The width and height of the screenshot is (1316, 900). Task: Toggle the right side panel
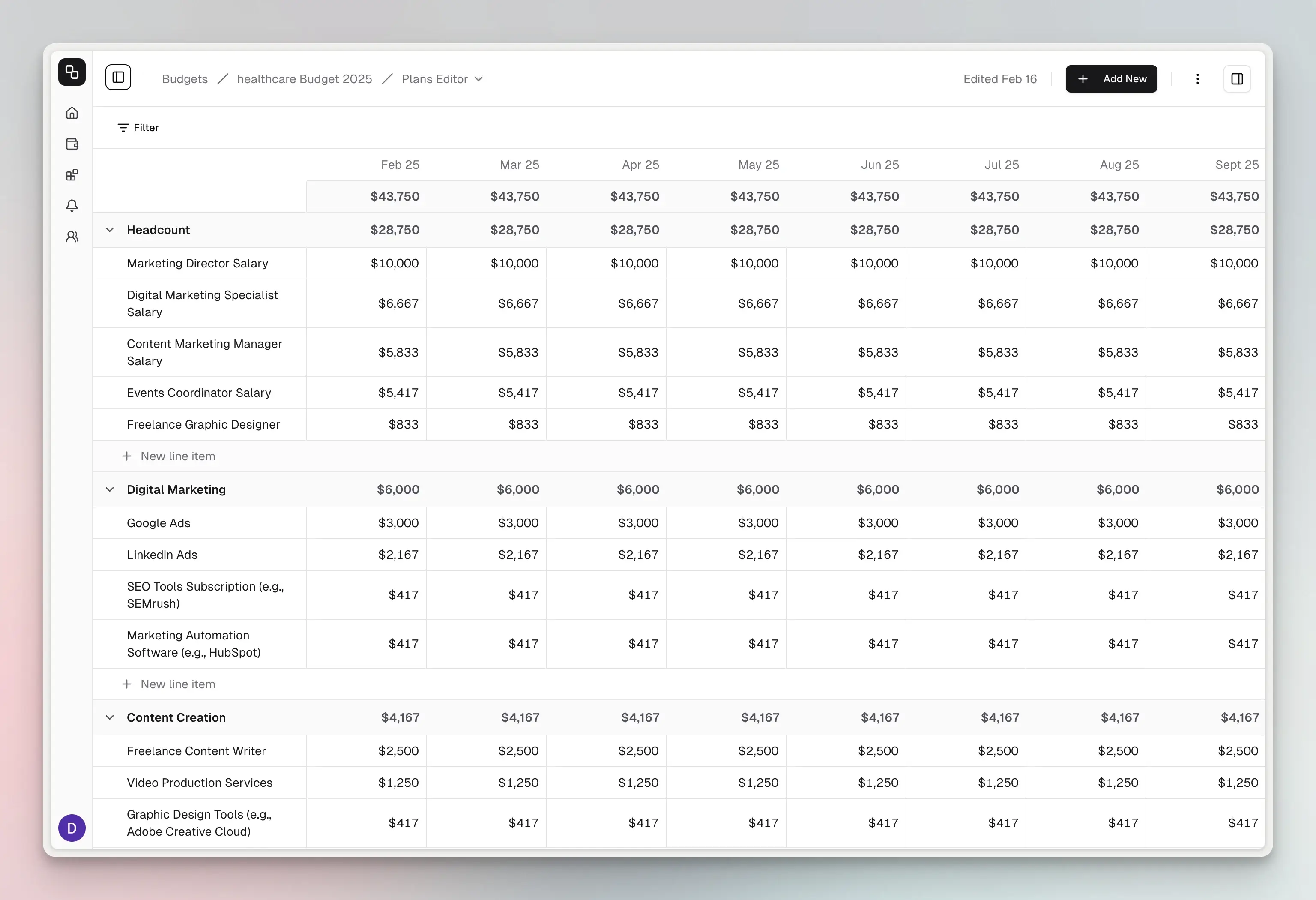(x=1237, y=79)
